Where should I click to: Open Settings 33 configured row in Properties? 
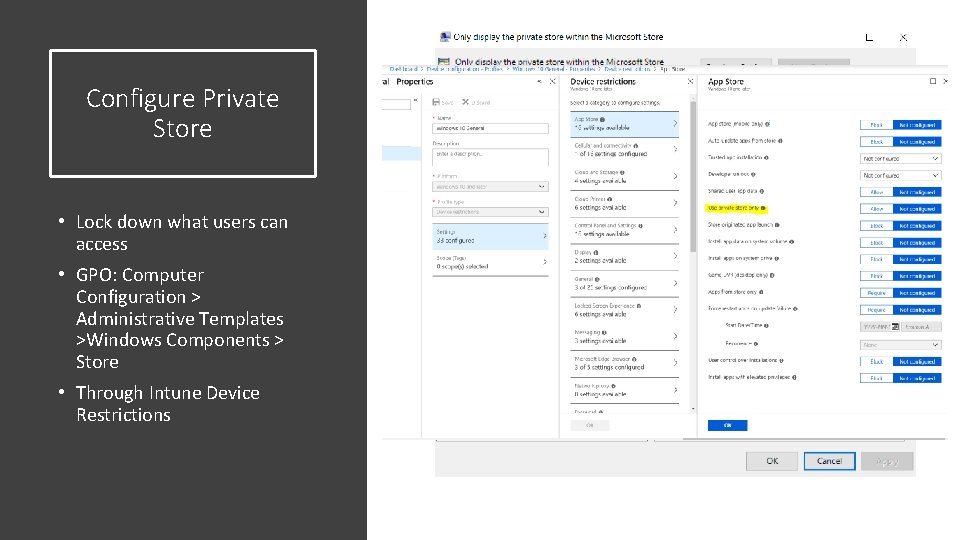pos(490,236)
